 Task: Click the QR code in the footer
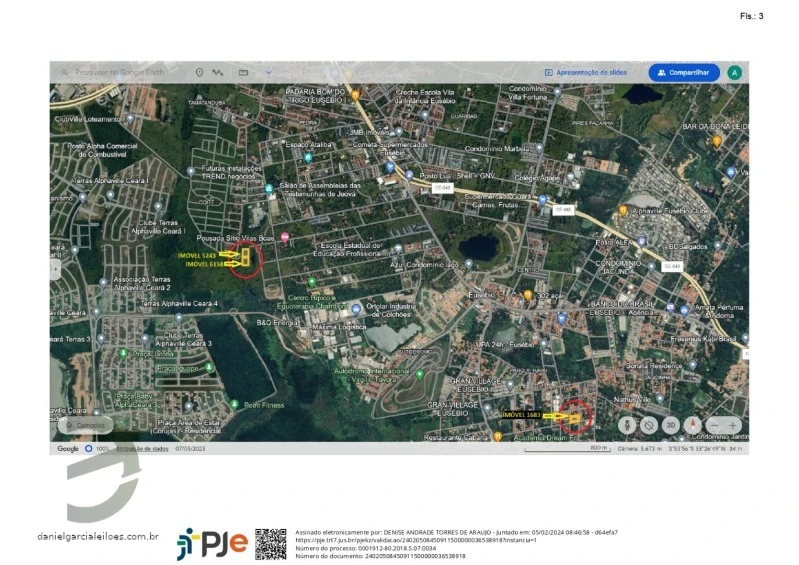pyautogui.click(x=271, y=544)
